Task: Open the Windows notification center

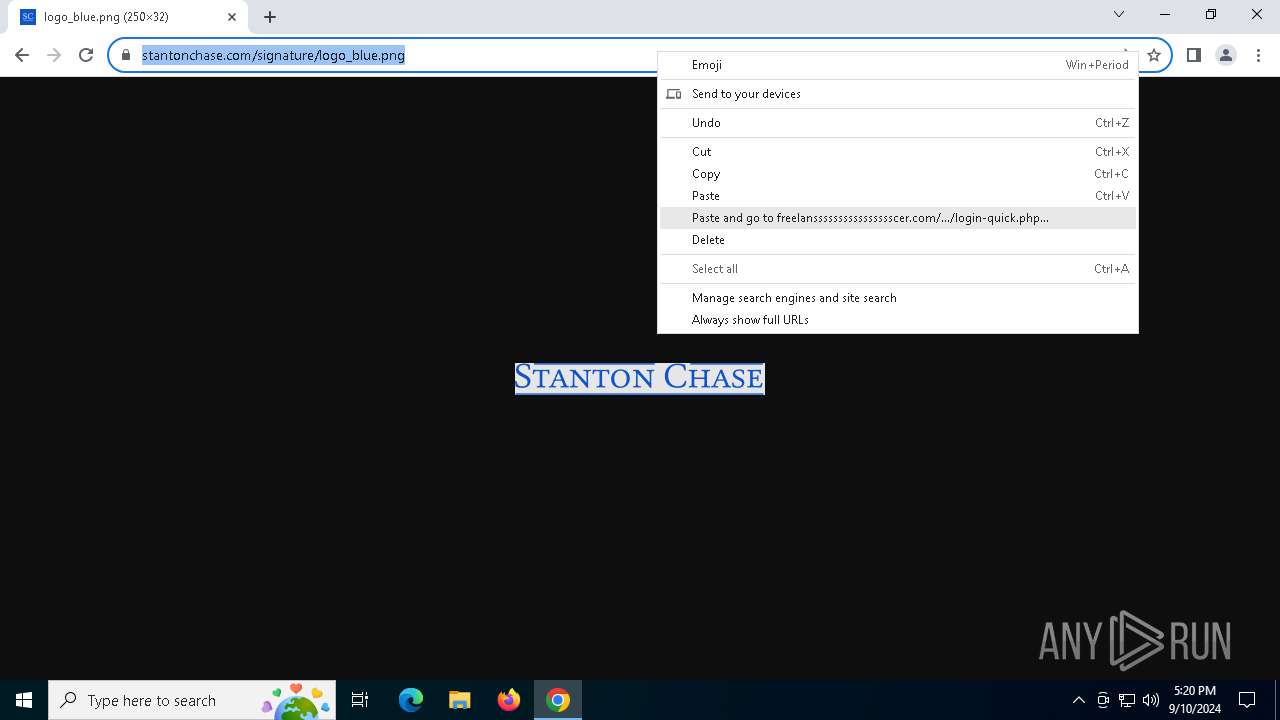Action: point(1247,700)
